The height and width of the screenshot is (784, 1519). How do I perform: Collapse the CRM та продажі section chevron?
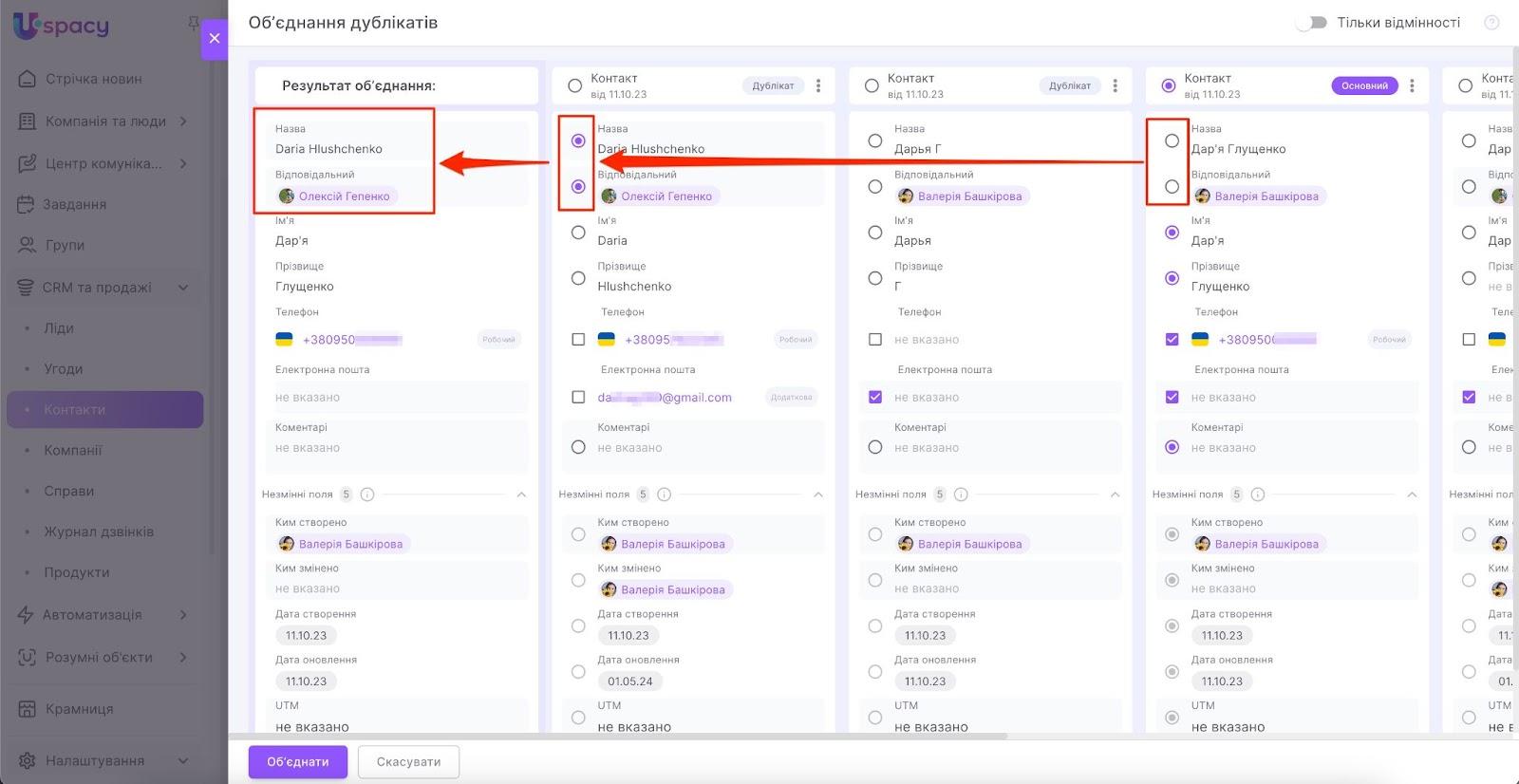183,288
